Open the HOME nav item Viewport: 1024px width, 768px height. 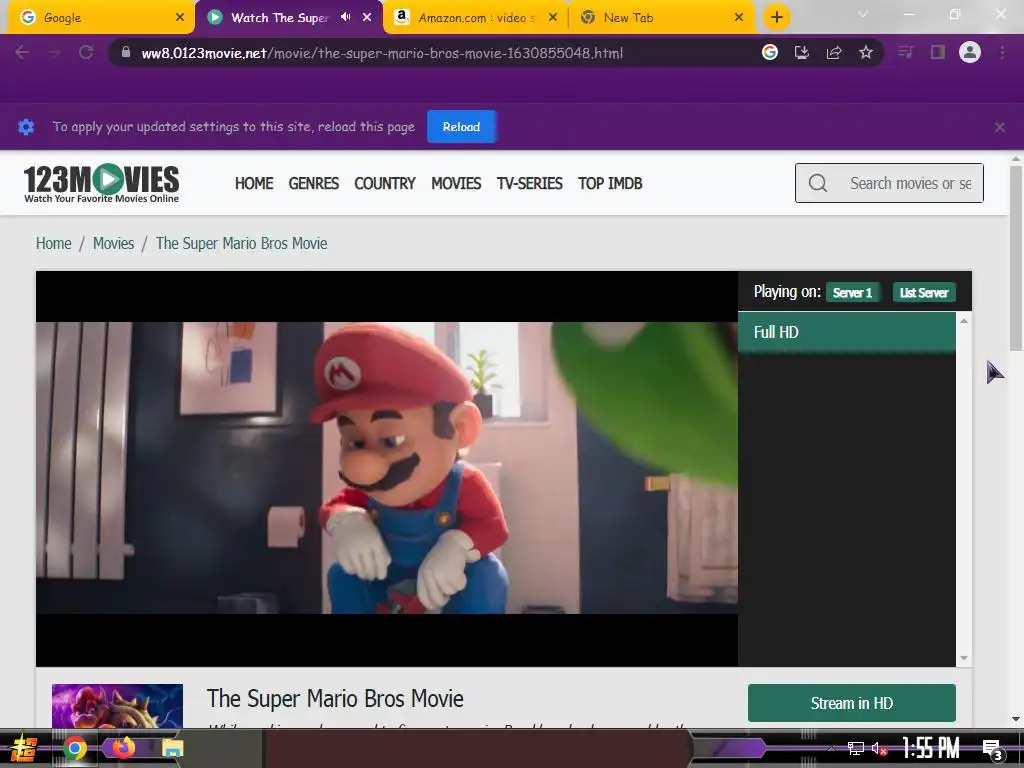(254, 184)
